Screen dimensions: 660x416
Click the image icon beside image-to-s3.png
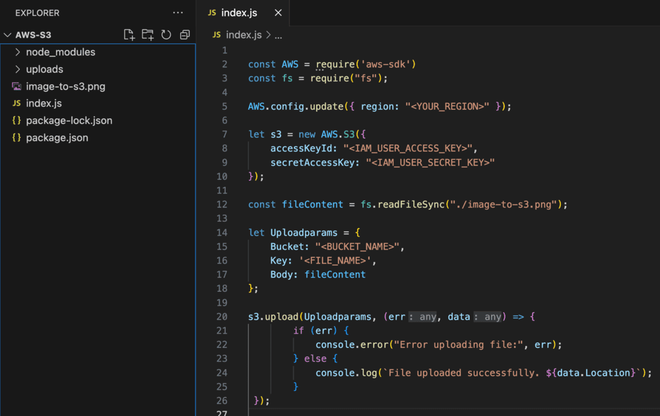(16, 86)
